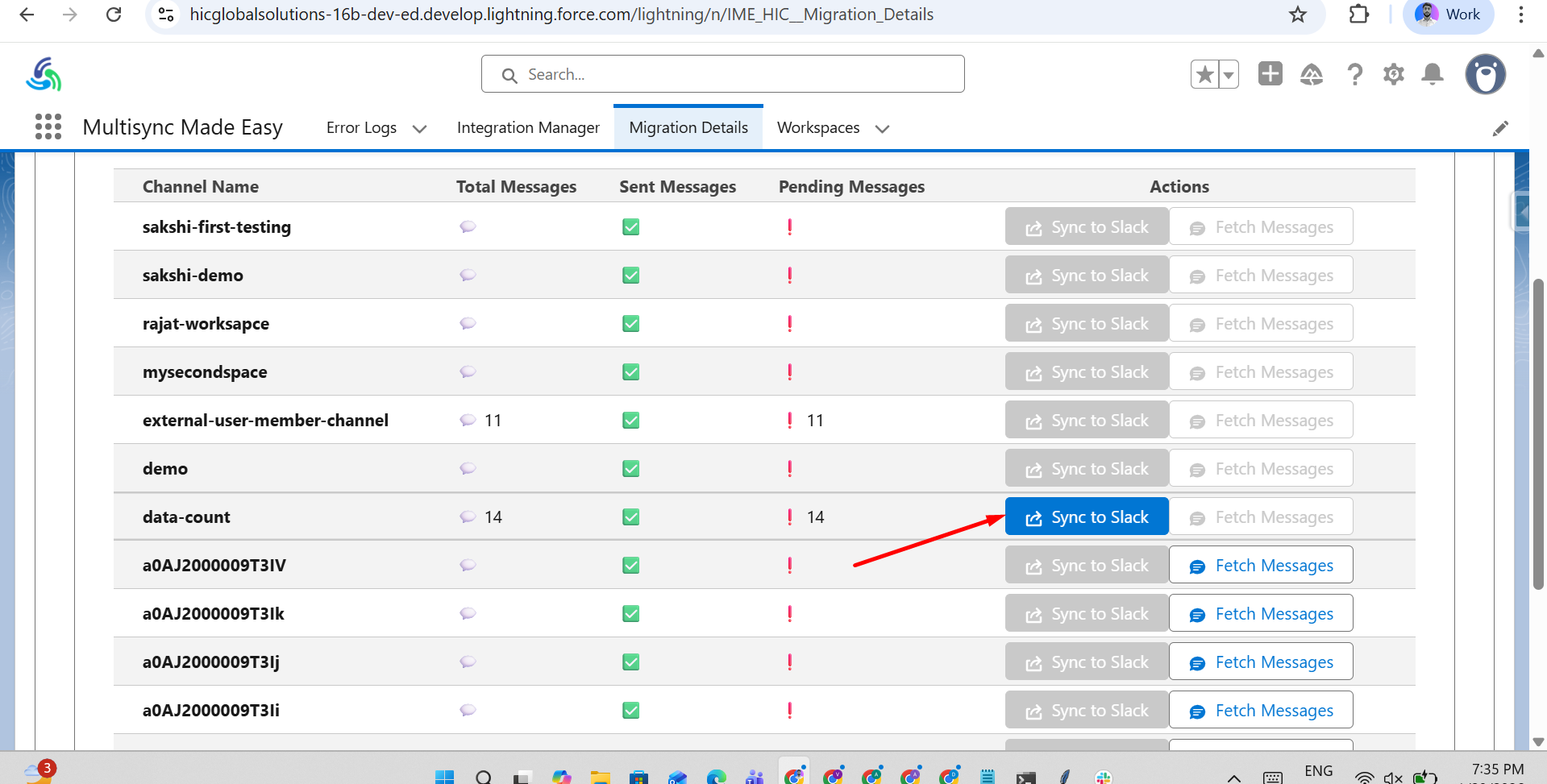The width and height of the screenshot is (1547, 784).
Task: Open Salesforce Trailhead guidance icon
Action: [x=1312, y=75]
